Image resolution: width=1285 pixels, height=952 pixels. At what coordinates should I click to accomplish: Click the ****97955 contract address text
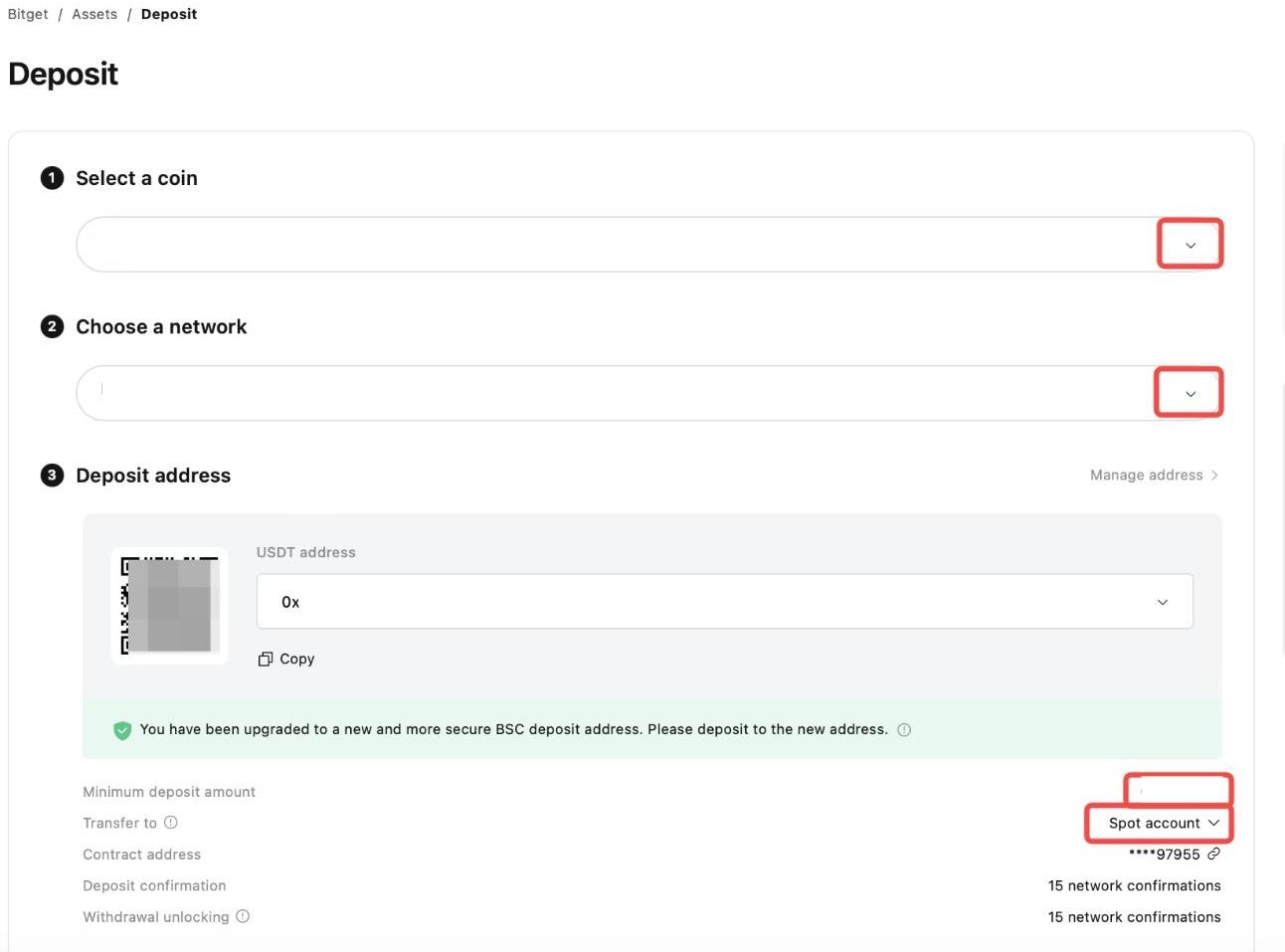pos(1165,855)
